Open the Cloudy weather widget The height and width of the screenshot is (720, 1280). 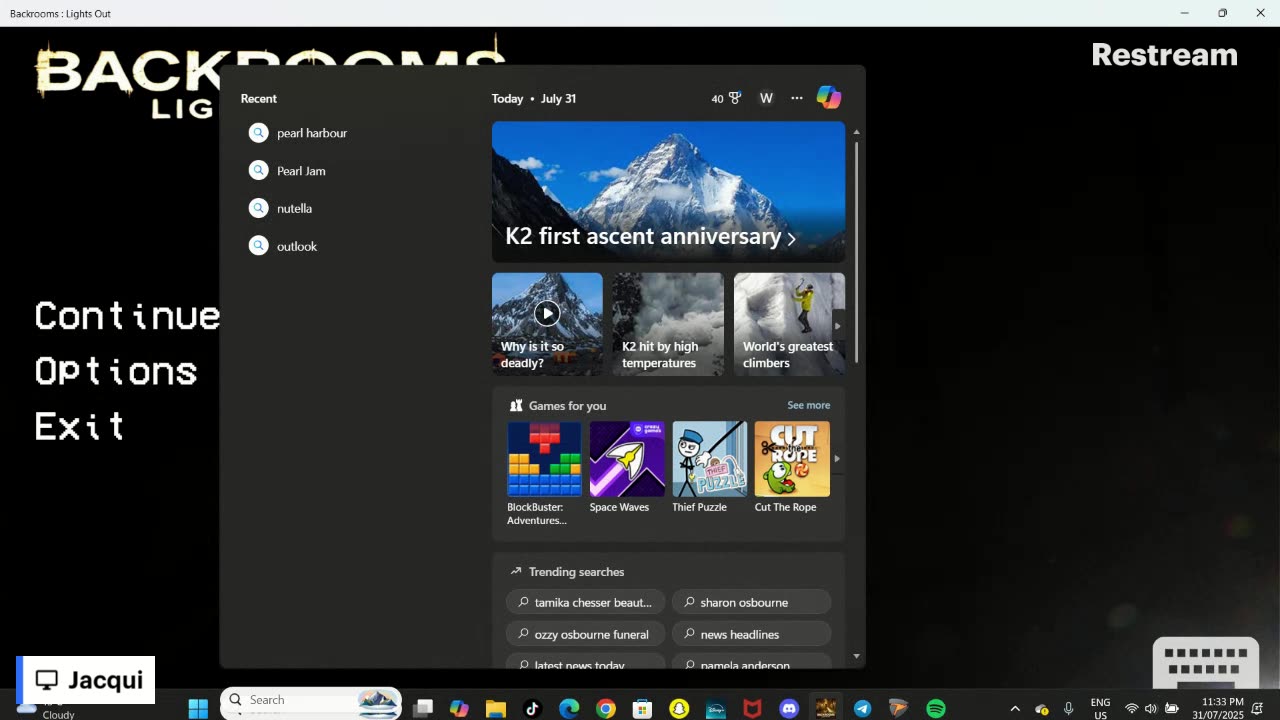[48, 709]
